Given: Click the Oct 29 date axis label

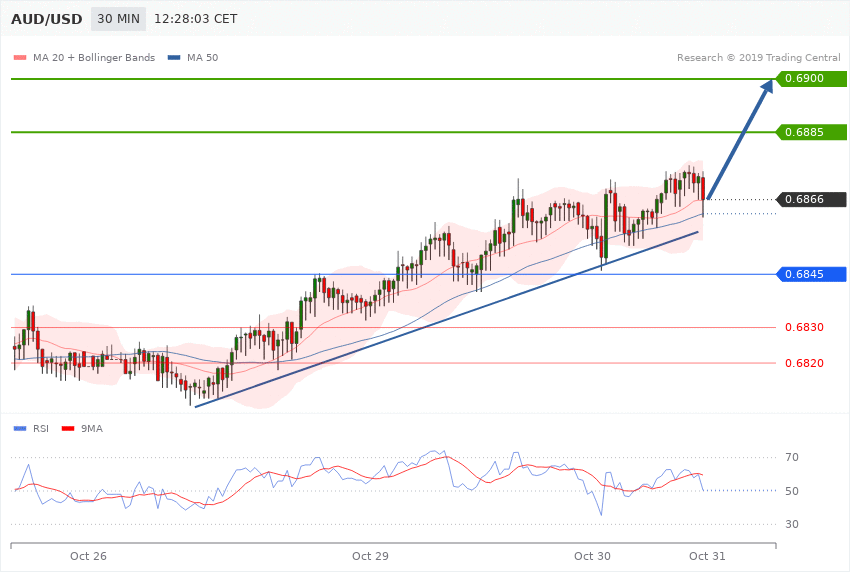Looking at the screenshot, I should tap(370, 556).
